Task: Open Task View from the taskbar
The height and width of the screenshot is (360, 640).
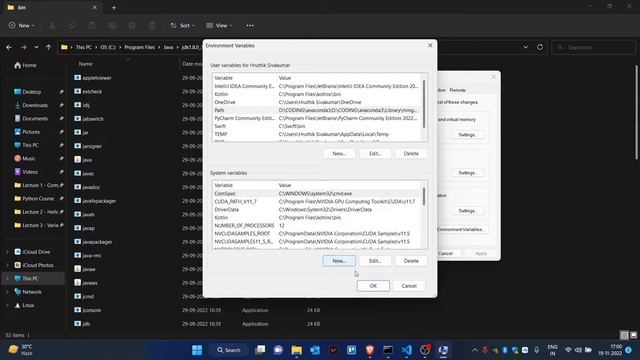Action: 260,350
